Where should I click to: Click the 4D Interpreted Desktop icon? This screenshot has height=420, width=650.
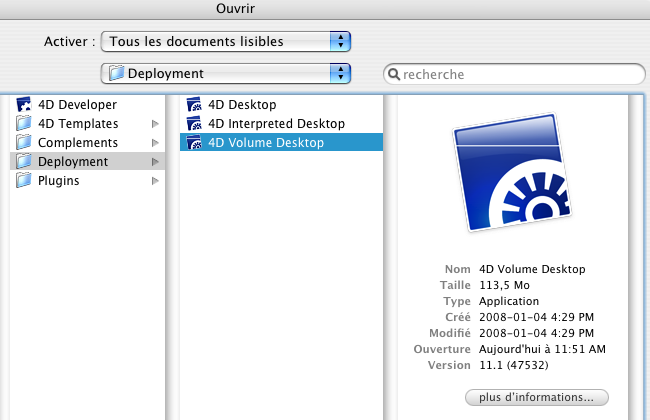coord(194,124)
